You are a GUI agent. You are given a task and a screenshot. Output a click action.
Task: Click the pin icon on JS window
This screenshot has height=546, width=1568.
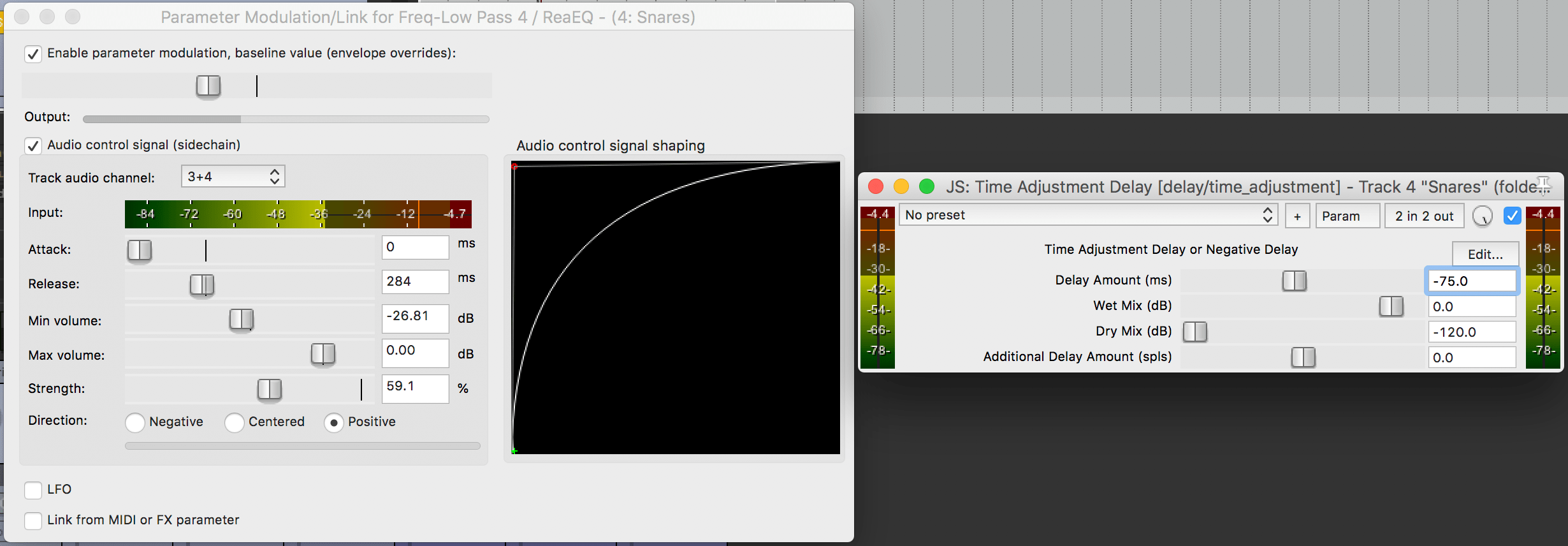tap(1543, 185)
